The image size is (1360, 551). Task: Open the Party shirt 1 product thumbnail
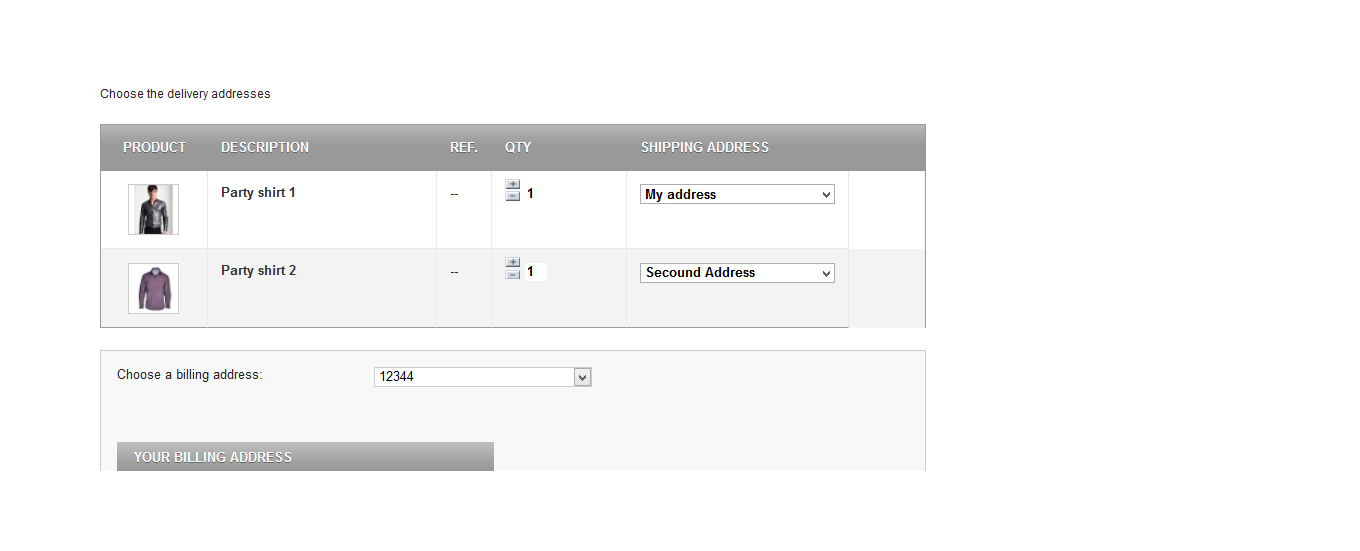[153, 209]
